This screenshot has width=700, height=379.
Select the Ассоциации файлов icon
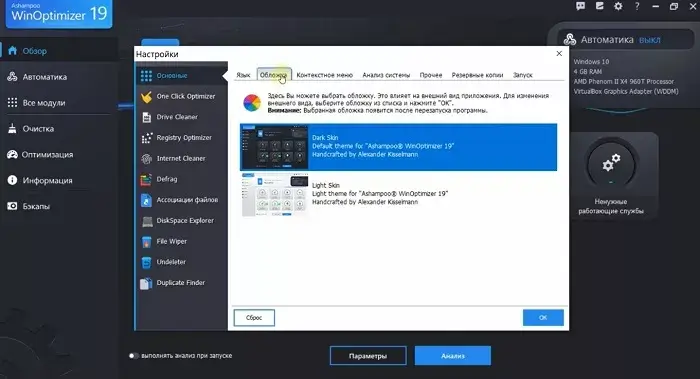(146, 200)
